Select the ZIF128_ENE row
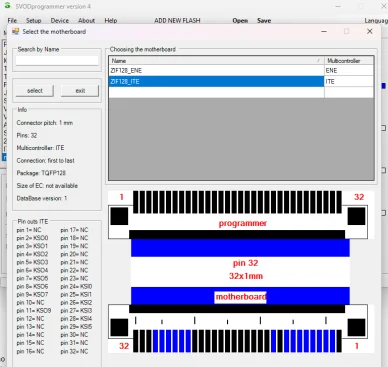The width and height of the screenshot is (388, 367). point(241,71)
